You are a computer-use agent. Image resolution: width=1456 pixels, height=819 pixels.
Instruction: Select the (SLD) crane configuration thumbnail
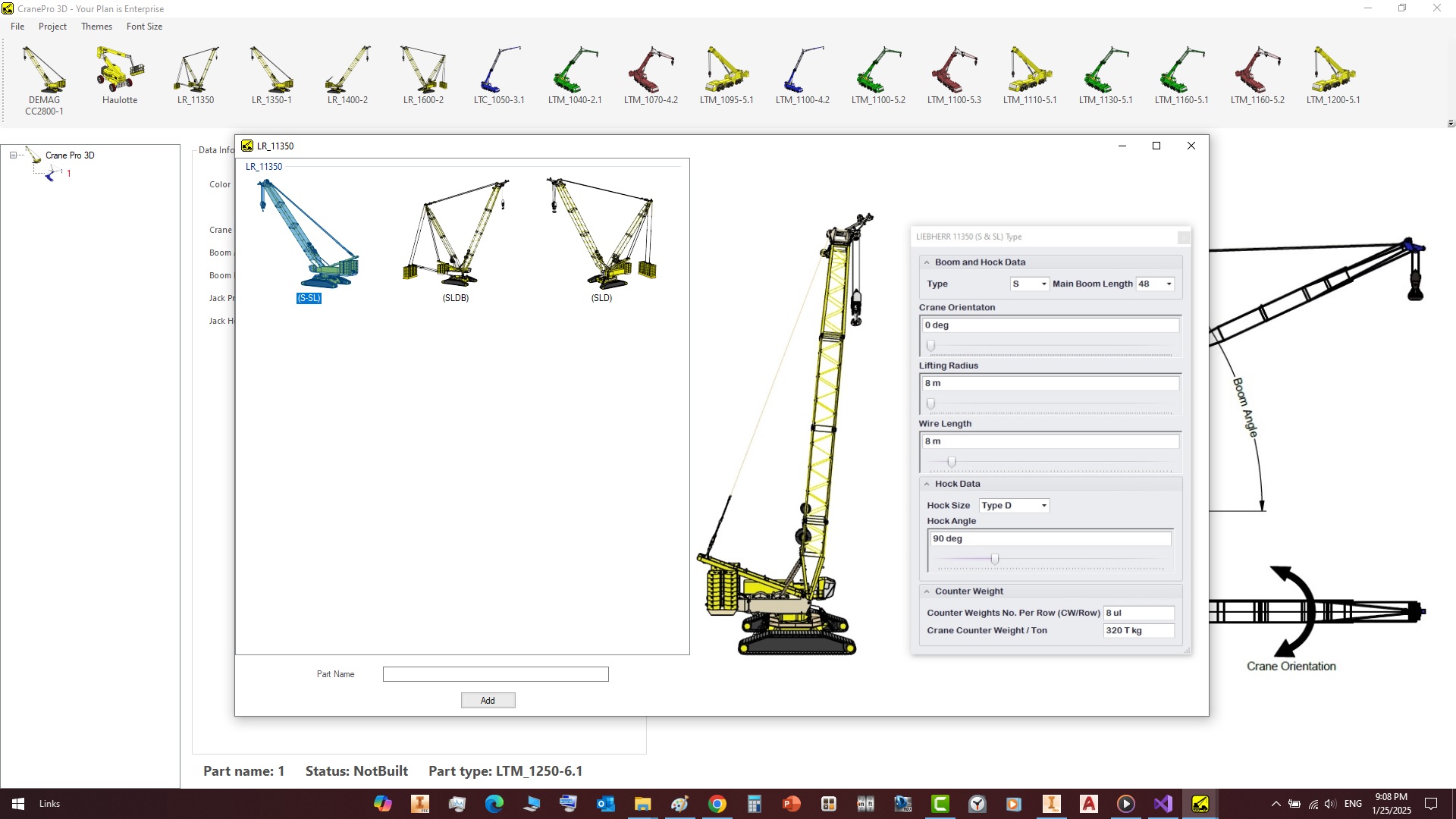coord(601,234)
